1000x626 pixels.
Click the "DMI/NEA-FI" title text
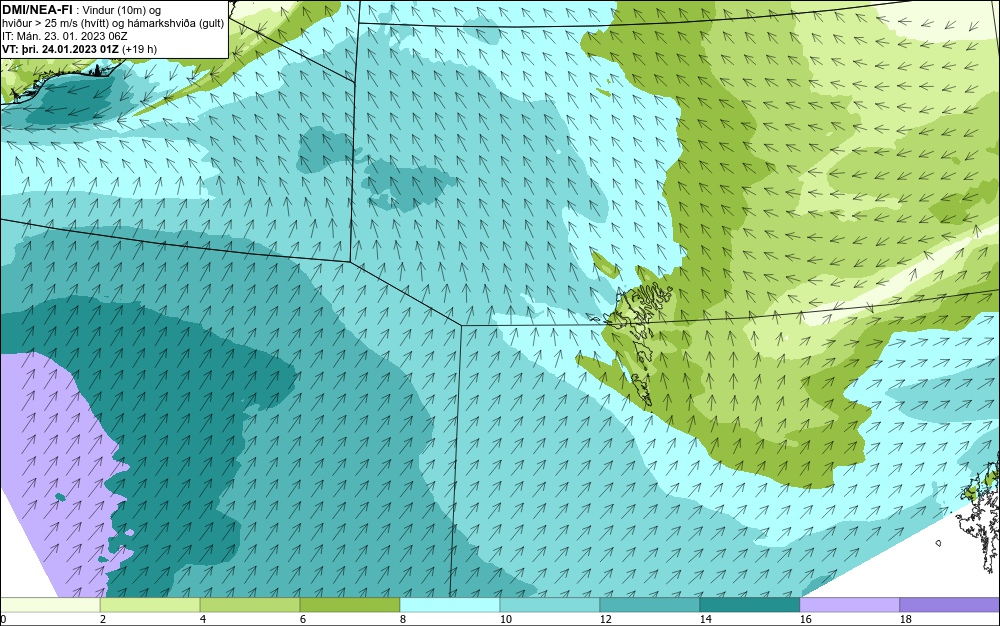pos(37,10)
